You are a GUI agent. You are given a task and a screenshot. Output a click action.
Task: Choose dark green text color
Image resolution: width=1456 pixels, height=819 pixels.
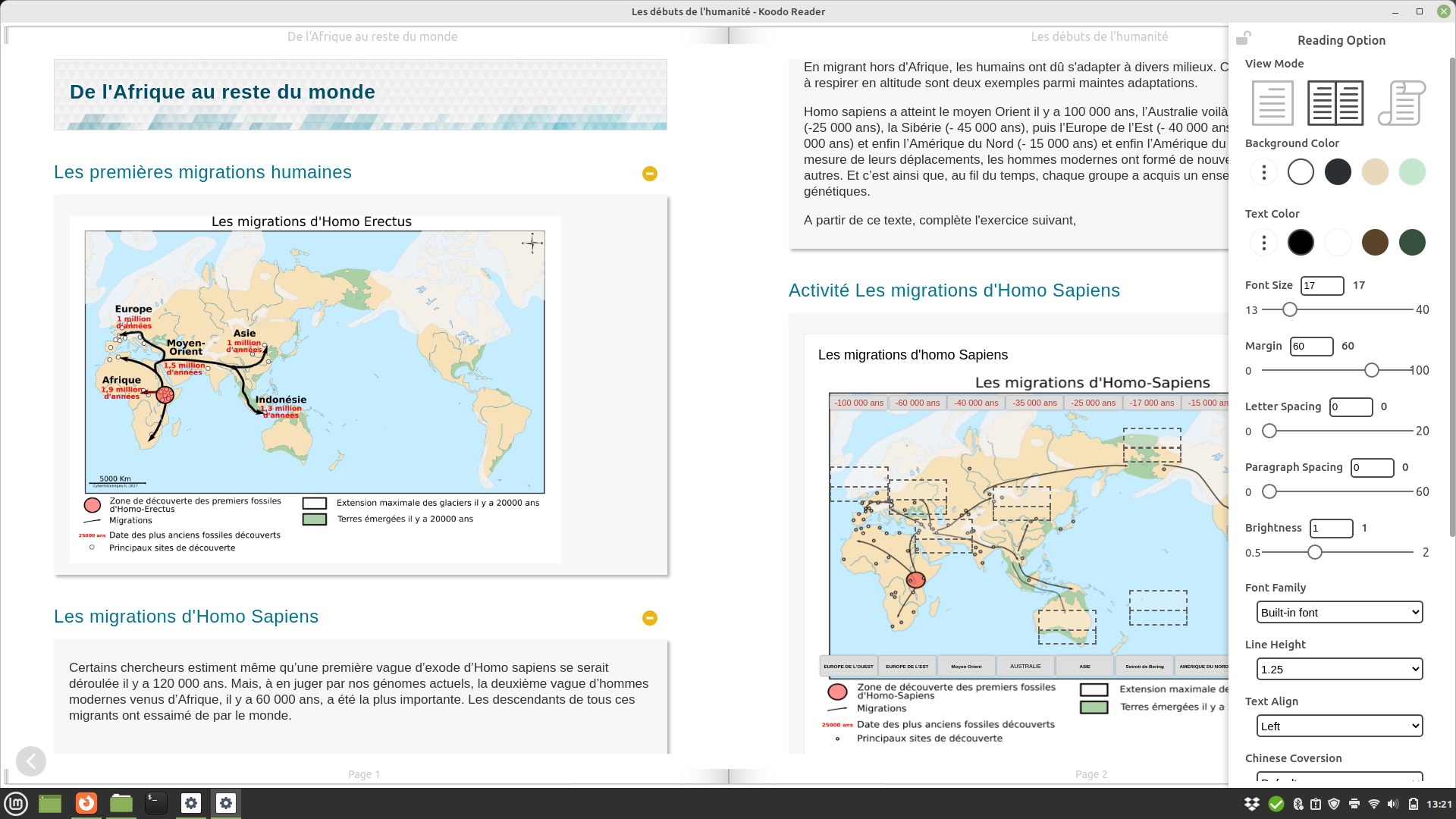1412,243
